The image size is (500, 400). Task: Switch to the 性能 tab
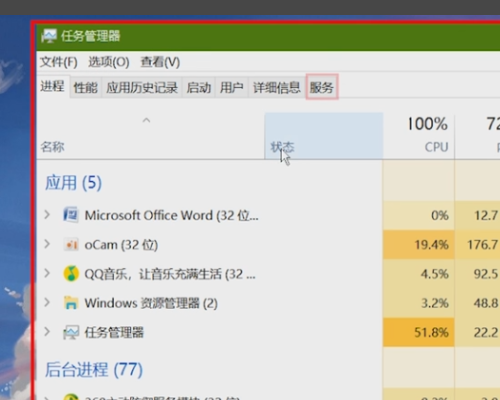[85, 88]
